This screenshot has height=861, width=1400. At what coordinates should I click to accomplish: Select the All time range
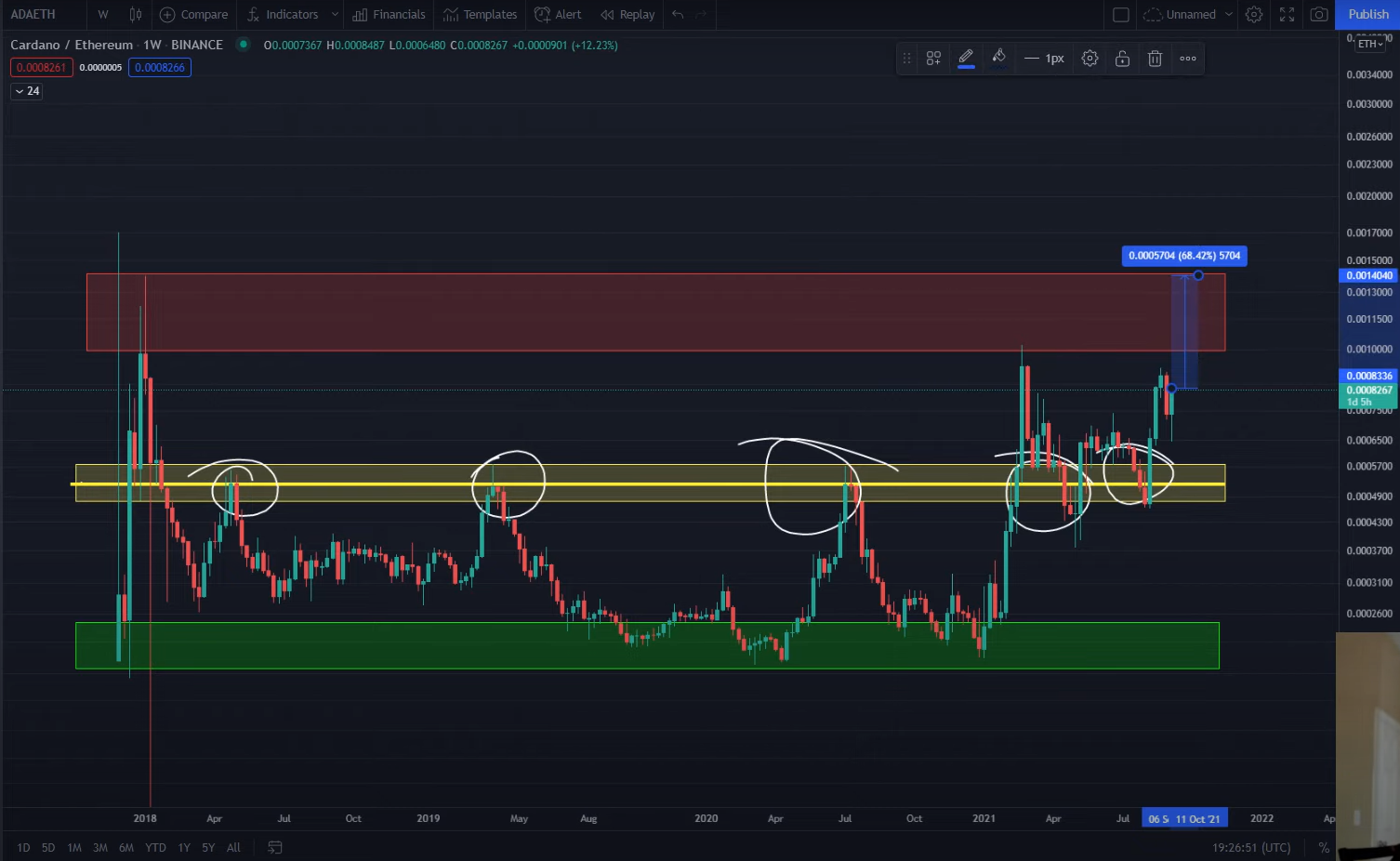click(x=233, y=847)
